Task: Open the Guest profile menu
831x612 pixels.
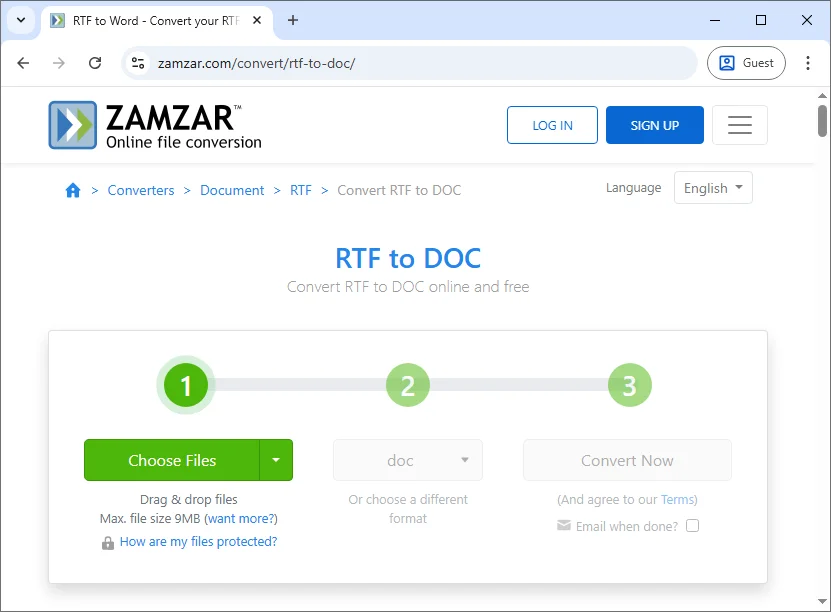Action: point(746,62)
